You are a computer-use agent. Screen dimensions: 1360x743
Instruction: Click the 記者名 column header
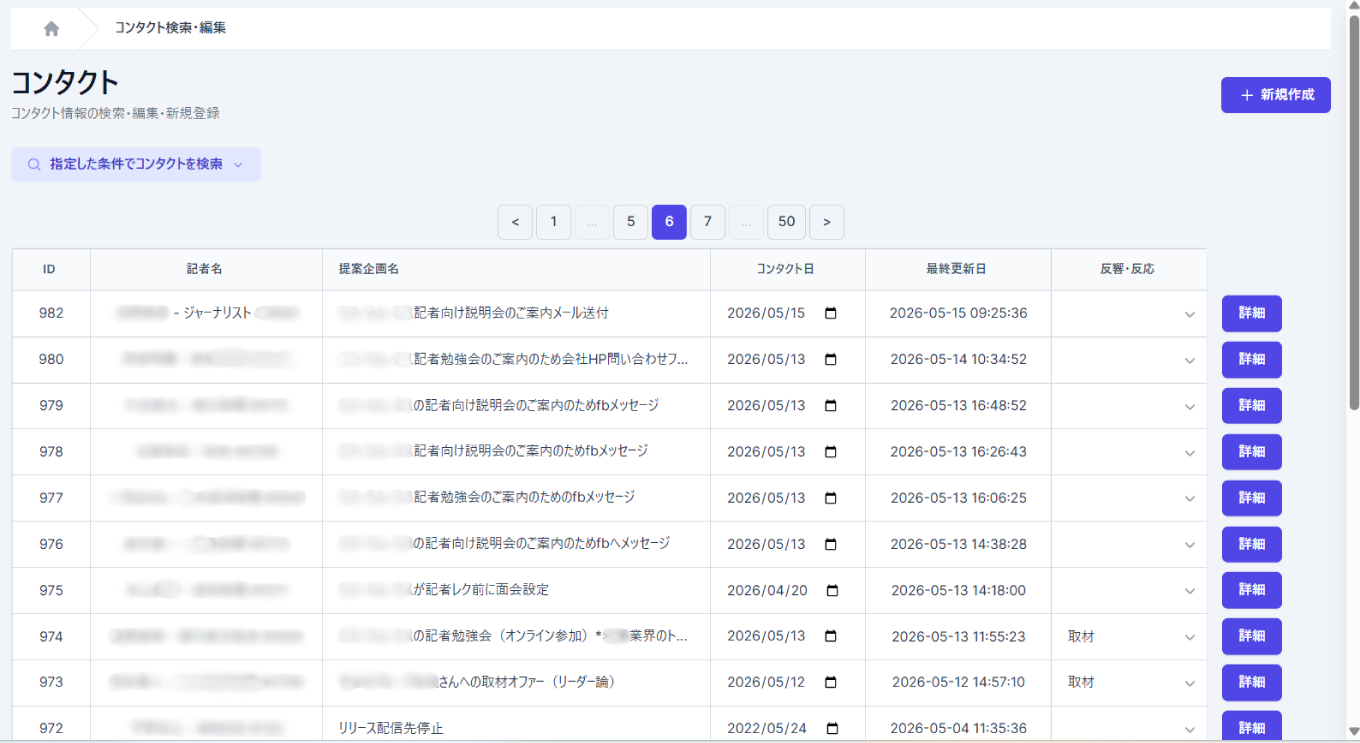(x=206, y=270)
